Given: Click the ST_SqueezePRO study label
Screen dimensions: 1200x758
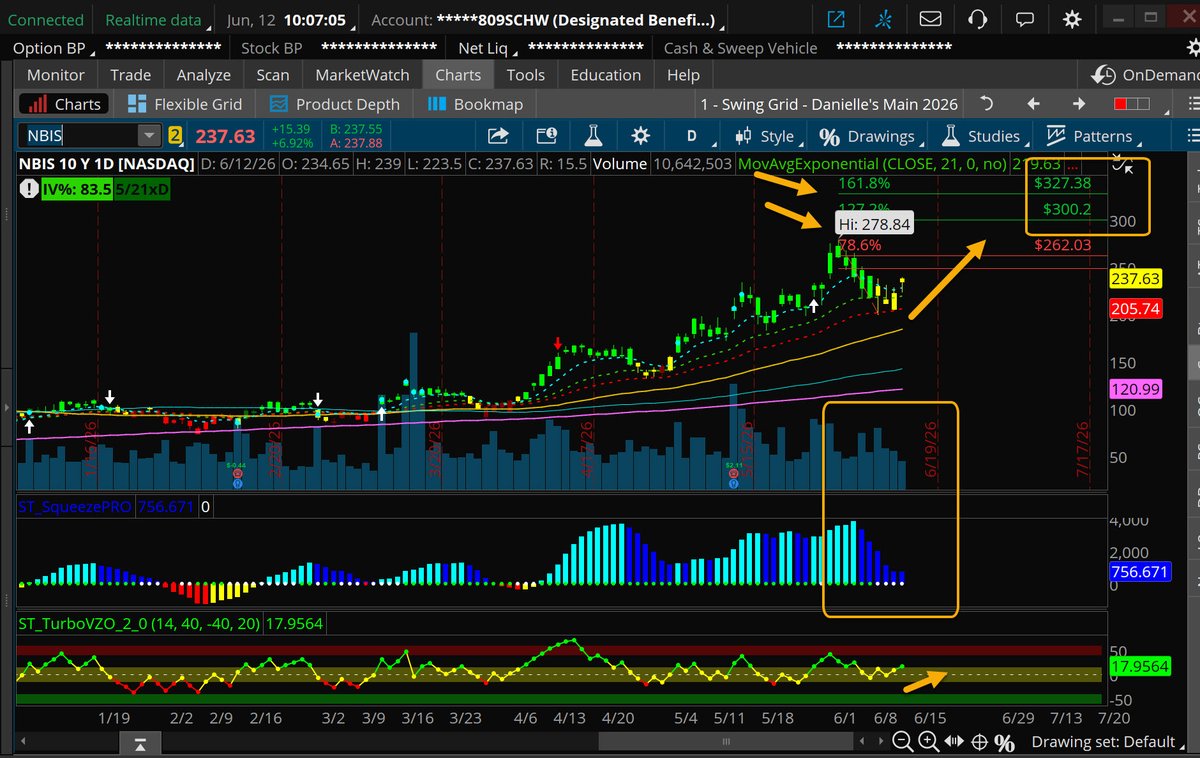Looking at the screenshot, I should (x=76, y=507).
